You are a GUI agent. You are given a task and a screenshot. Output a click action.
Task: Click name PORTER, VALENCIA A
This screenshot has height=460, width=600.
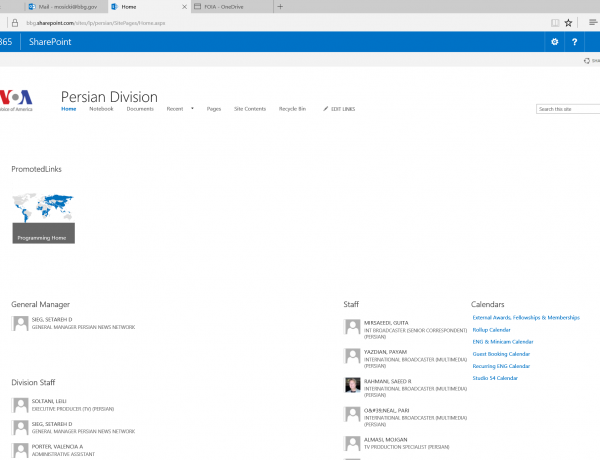[x=57, y=447]
